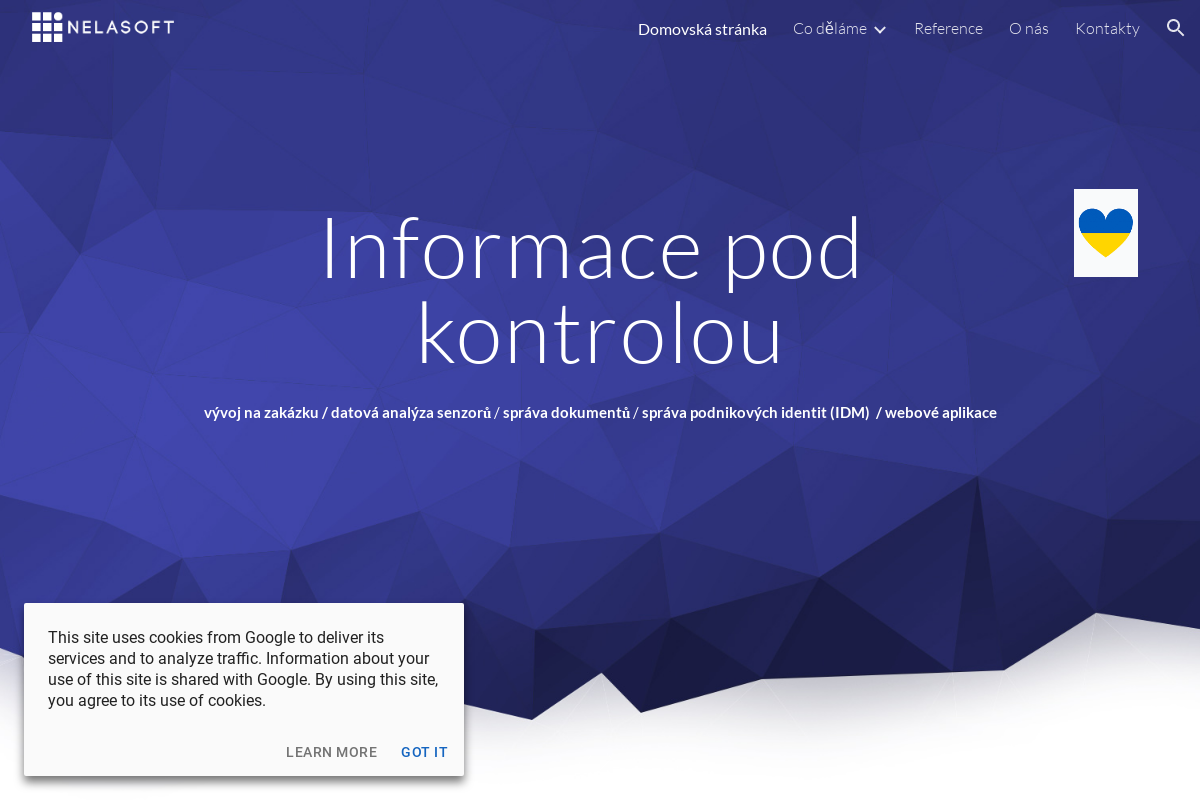The image size is (1200, 800).
Task: Open the Kontakty page
Action: pos(1107,28)
